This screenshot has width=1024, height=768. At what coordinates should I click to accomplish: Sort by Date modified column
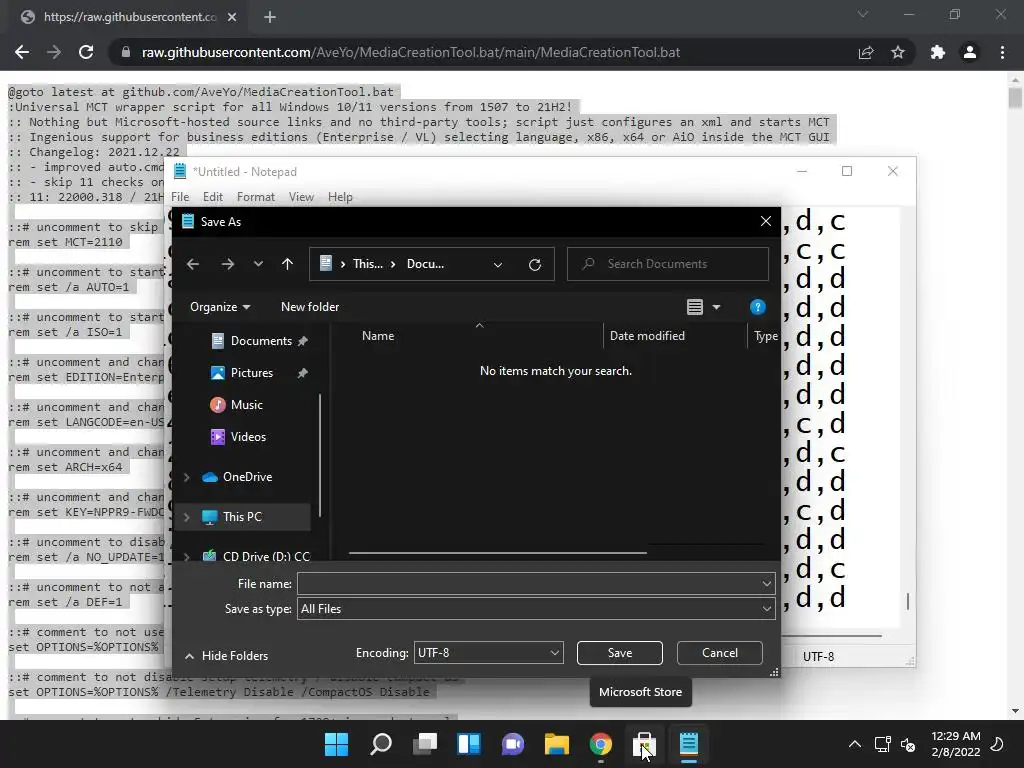coord(647,336)
